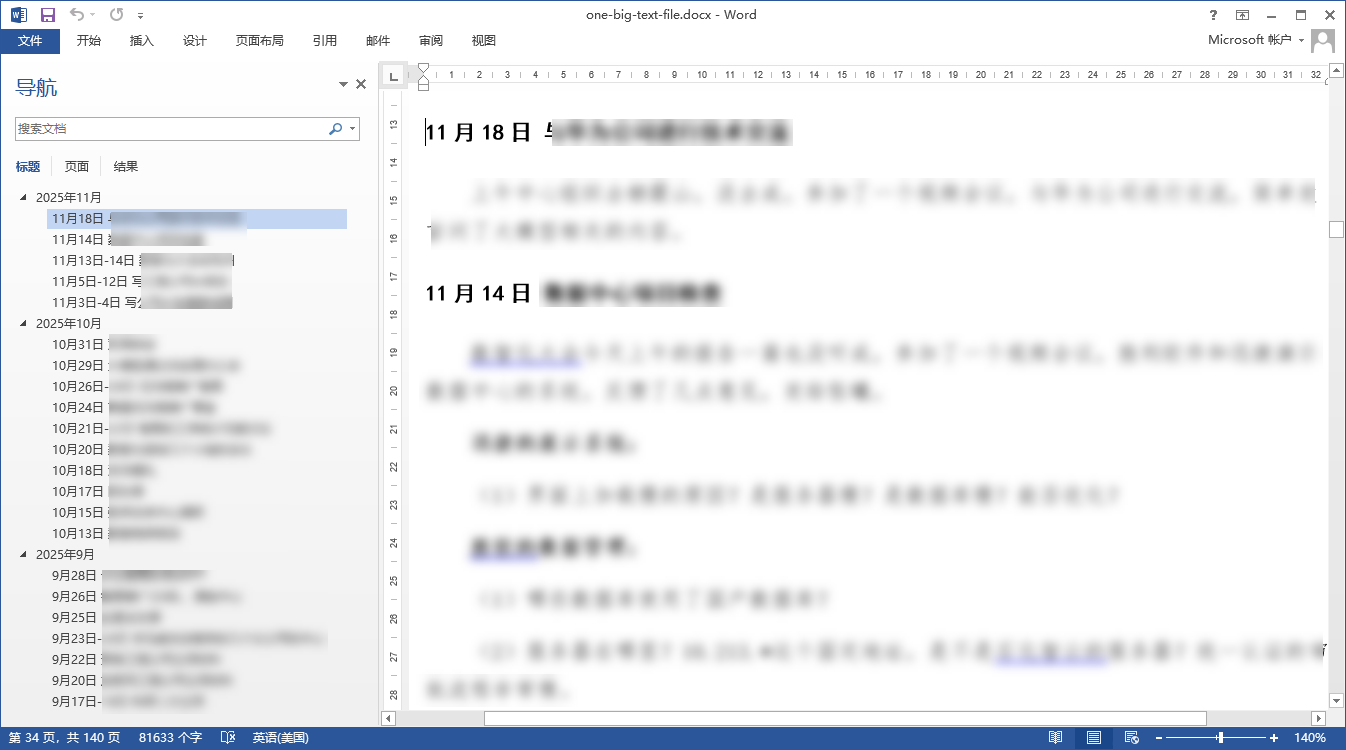Screen dimensions: 1346x750
Task: Open the navigation pane options dropdown arrow
Action: [342, 84]
